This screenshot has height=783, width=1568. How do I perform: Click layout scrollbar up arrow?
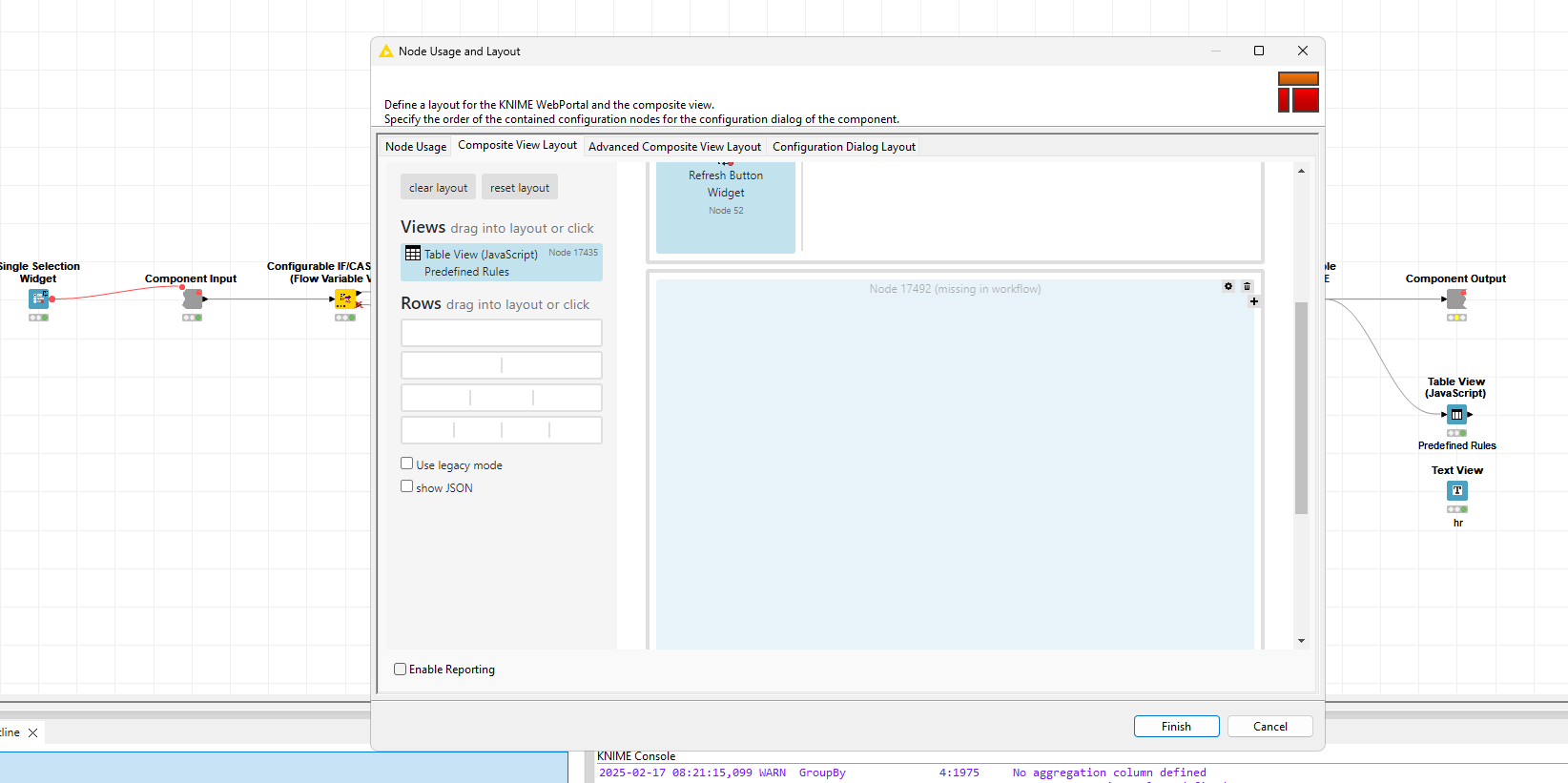(x=1301, y=171)
